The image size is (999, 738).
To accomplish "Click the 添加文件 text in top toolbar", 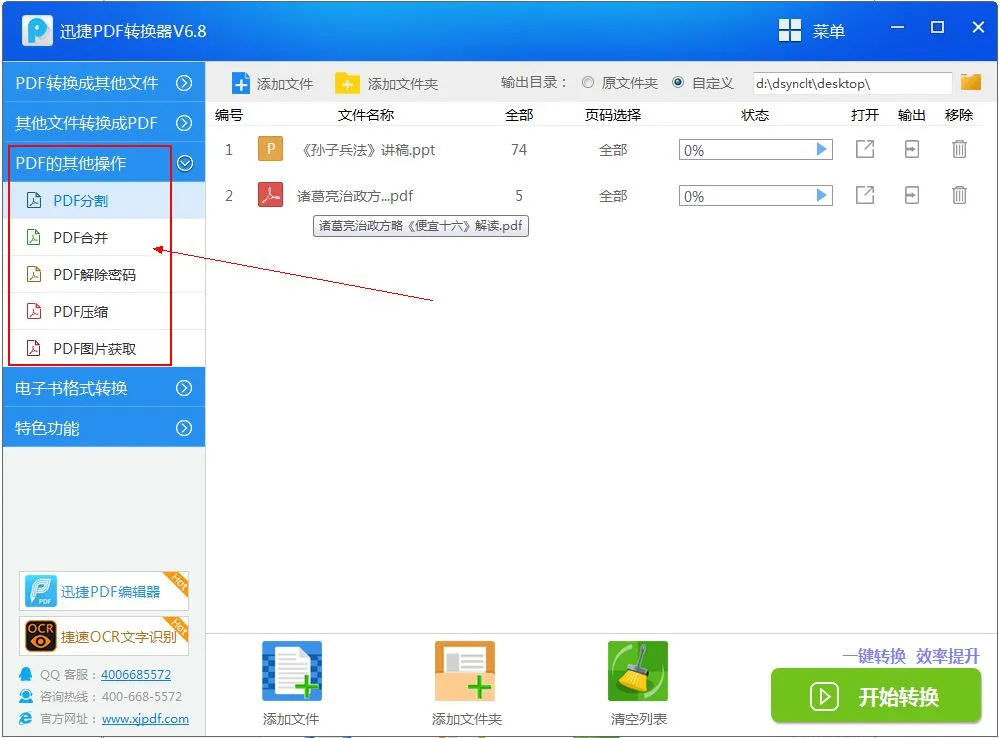I will [285, 83].
